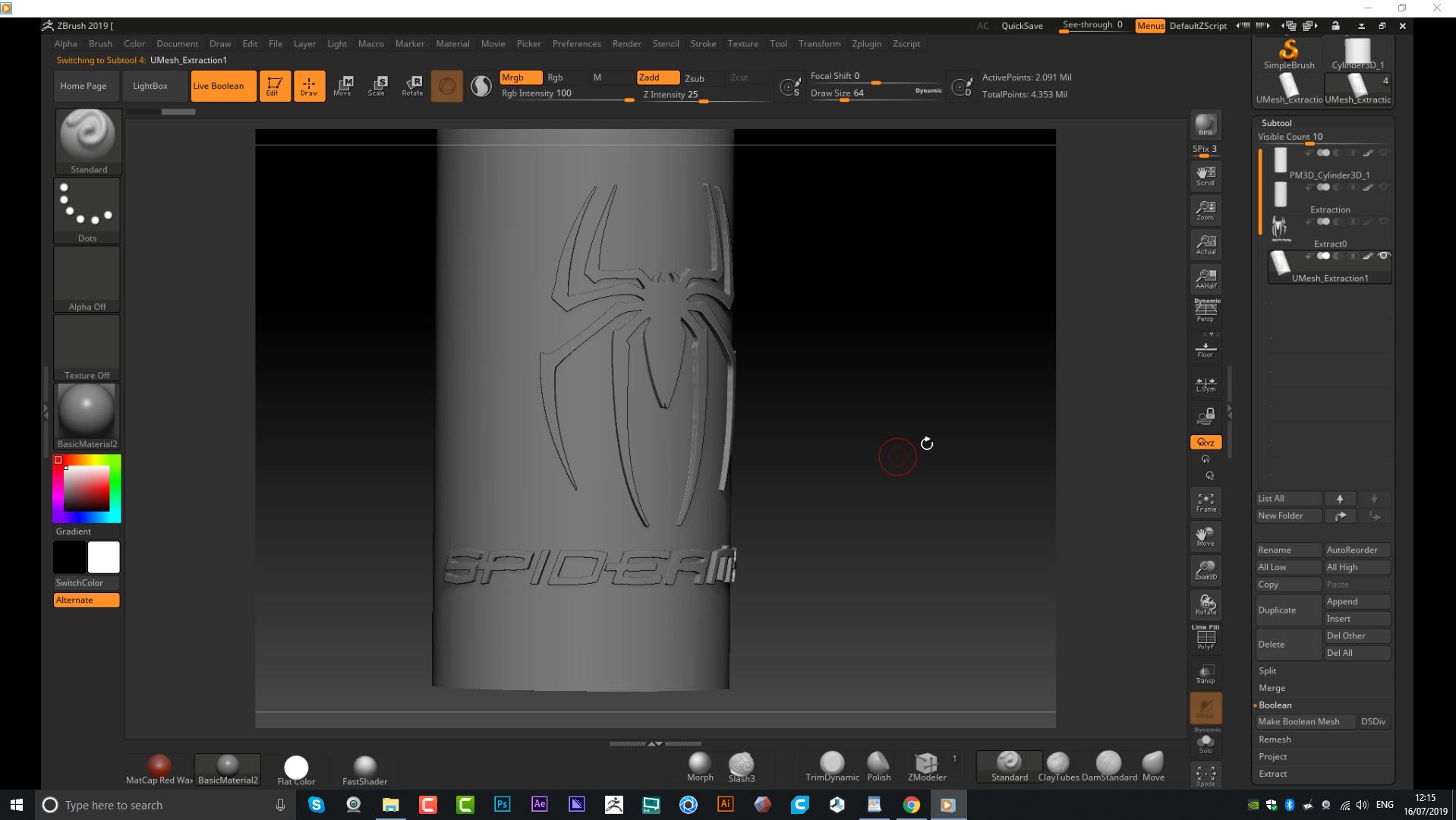Activate the Rotate gizmo tool
The height and width of the screenshot is (820, 1456).
[x=412, y=86]
